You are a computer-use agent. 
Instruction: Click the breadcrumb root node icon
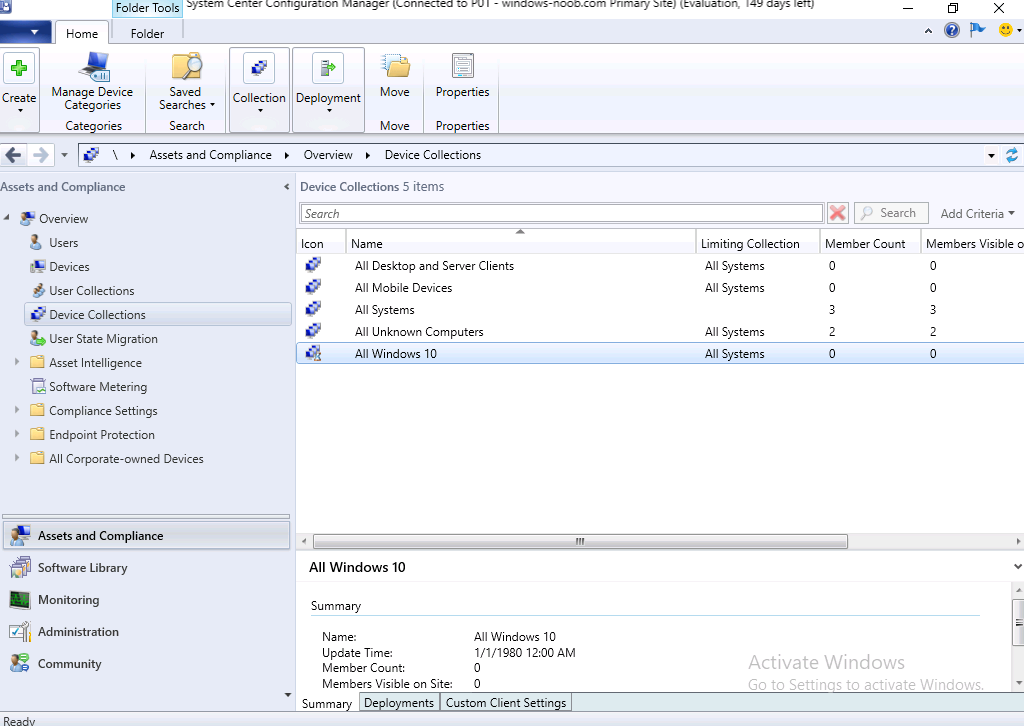point(91,155)
